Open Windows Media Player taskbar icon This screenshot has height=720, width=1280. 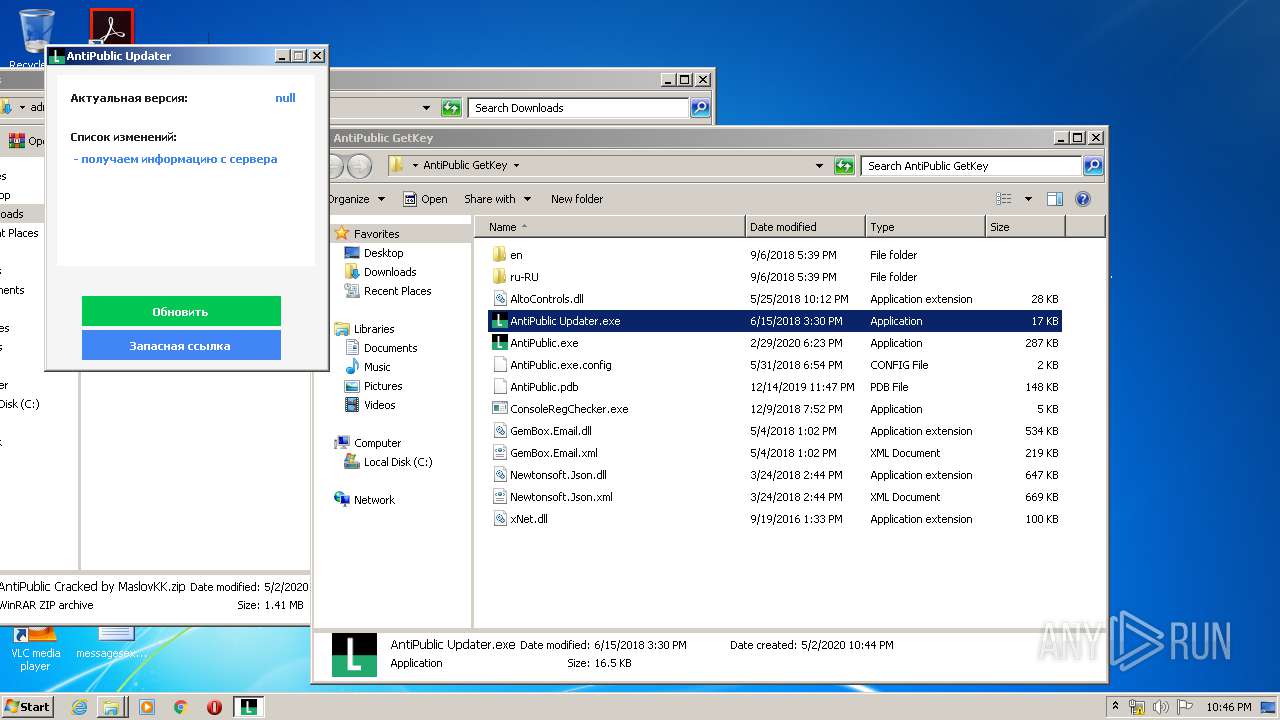147,706
